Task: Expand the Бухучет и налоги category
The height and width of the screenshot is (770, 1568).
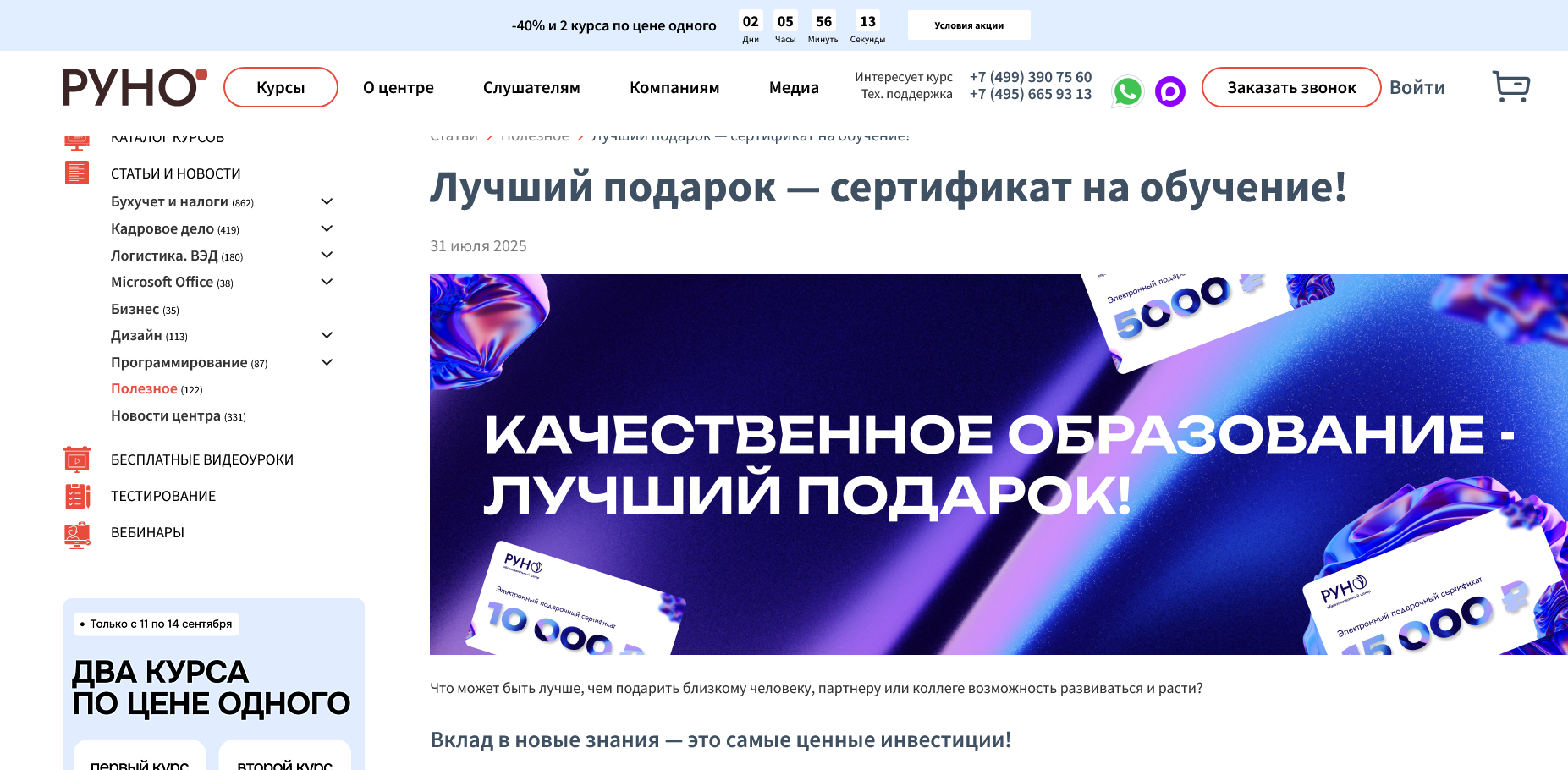Action: [x=327, y=201]
